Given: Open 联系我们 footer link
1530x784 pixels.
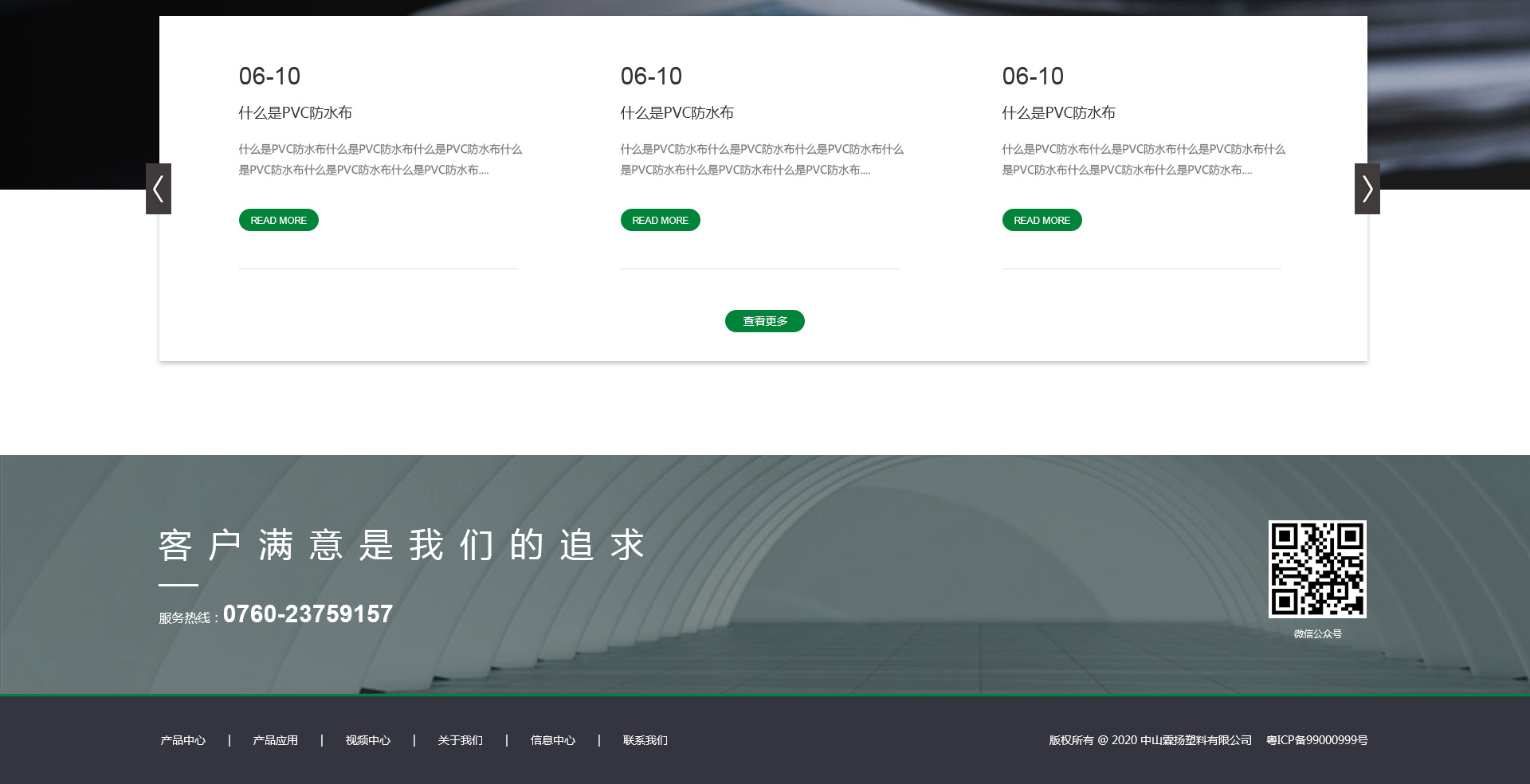Looking at the screenshot, I should (645, 740).
